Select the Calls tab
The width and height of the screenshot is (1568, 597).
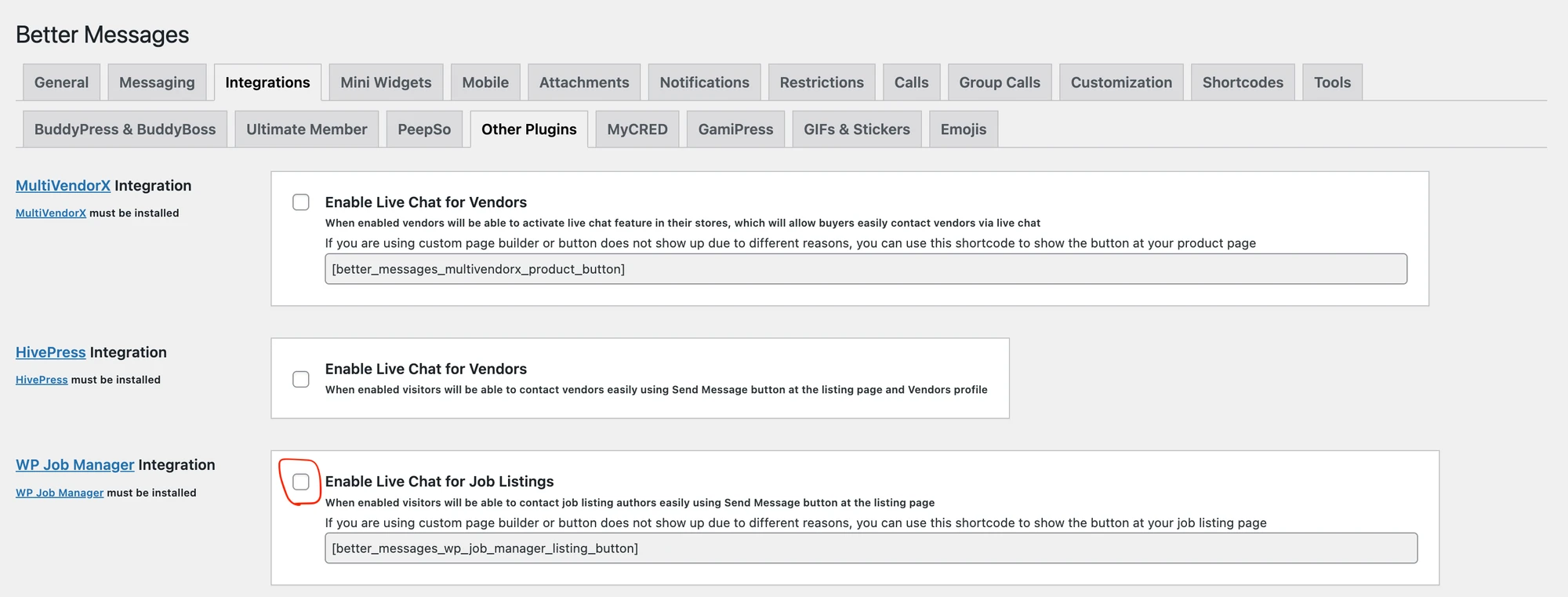point(911,82)
